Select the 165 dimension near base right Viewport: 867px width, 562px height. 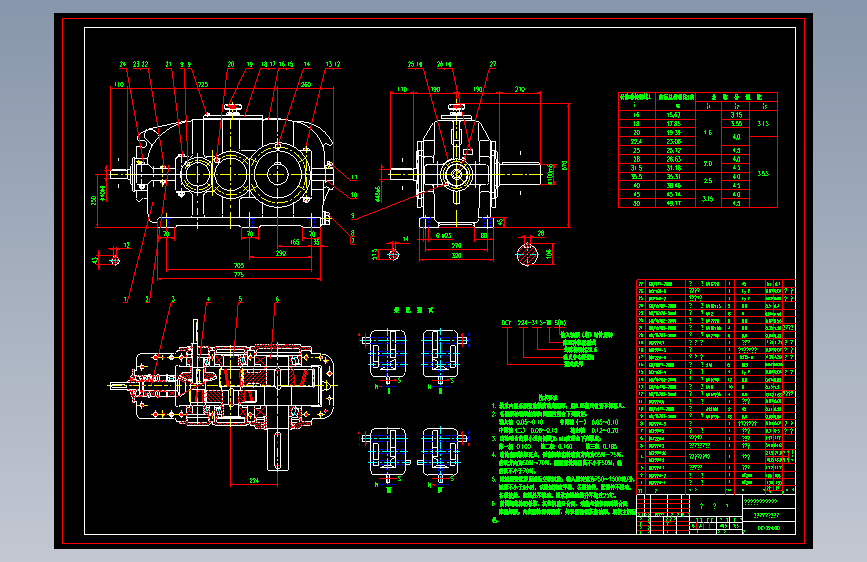(295, 242)
